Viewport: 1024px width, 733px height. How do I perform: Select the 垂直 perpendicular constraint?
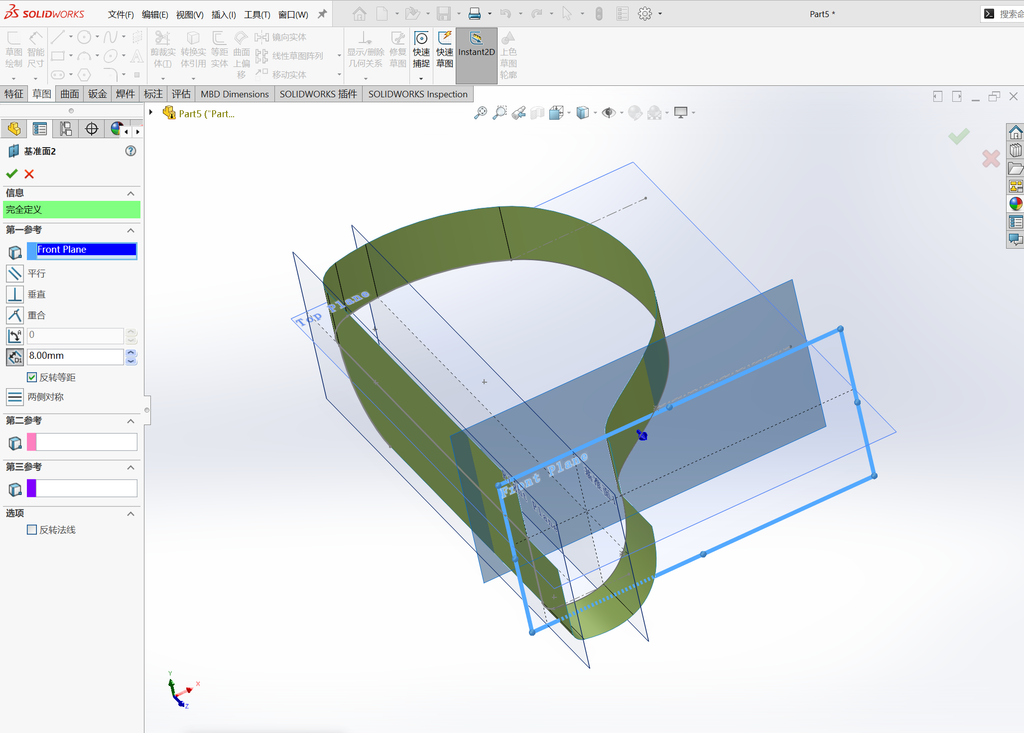[x=14, y=294]
